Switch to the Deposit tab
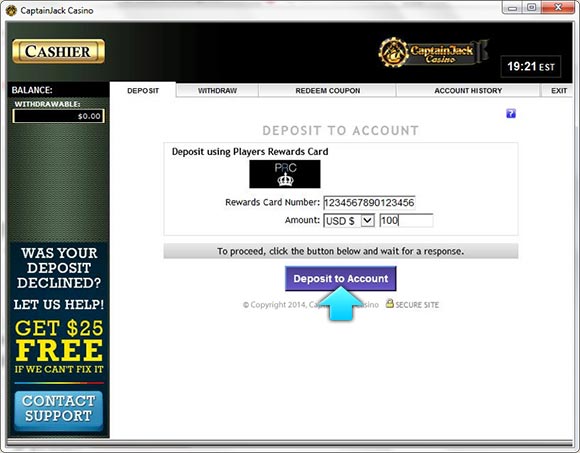The height and width of the screenshot is (453, 580). (x=143, y=91)
